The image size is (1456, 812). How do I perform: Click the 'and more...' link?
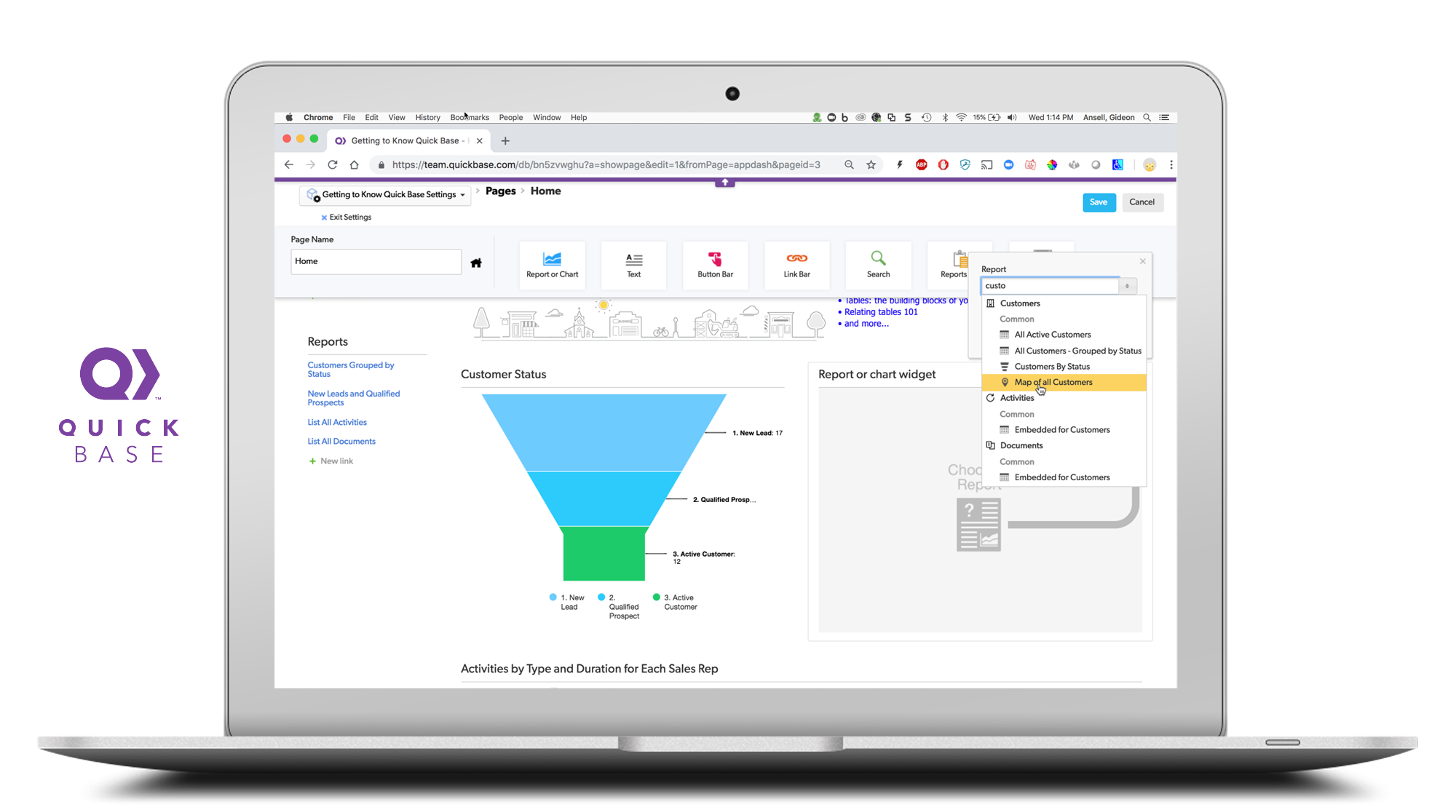866,324
